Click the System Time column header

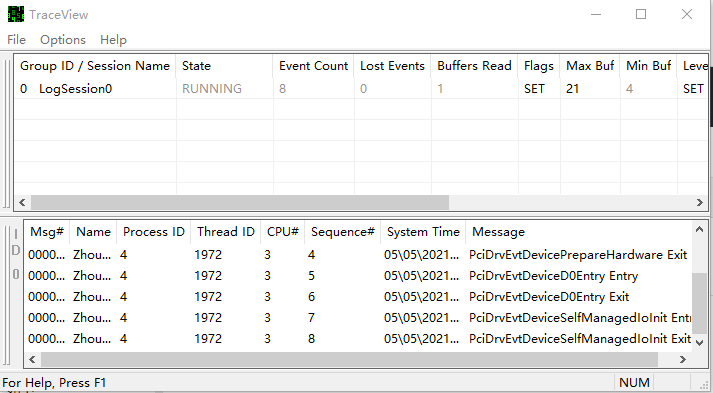point(423,232)
